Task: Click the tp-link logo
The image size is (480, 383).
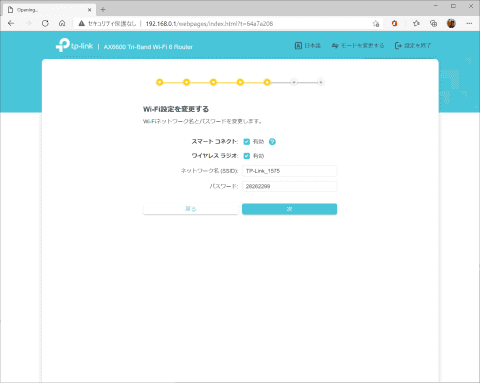Action: click(x=74, y=45)
